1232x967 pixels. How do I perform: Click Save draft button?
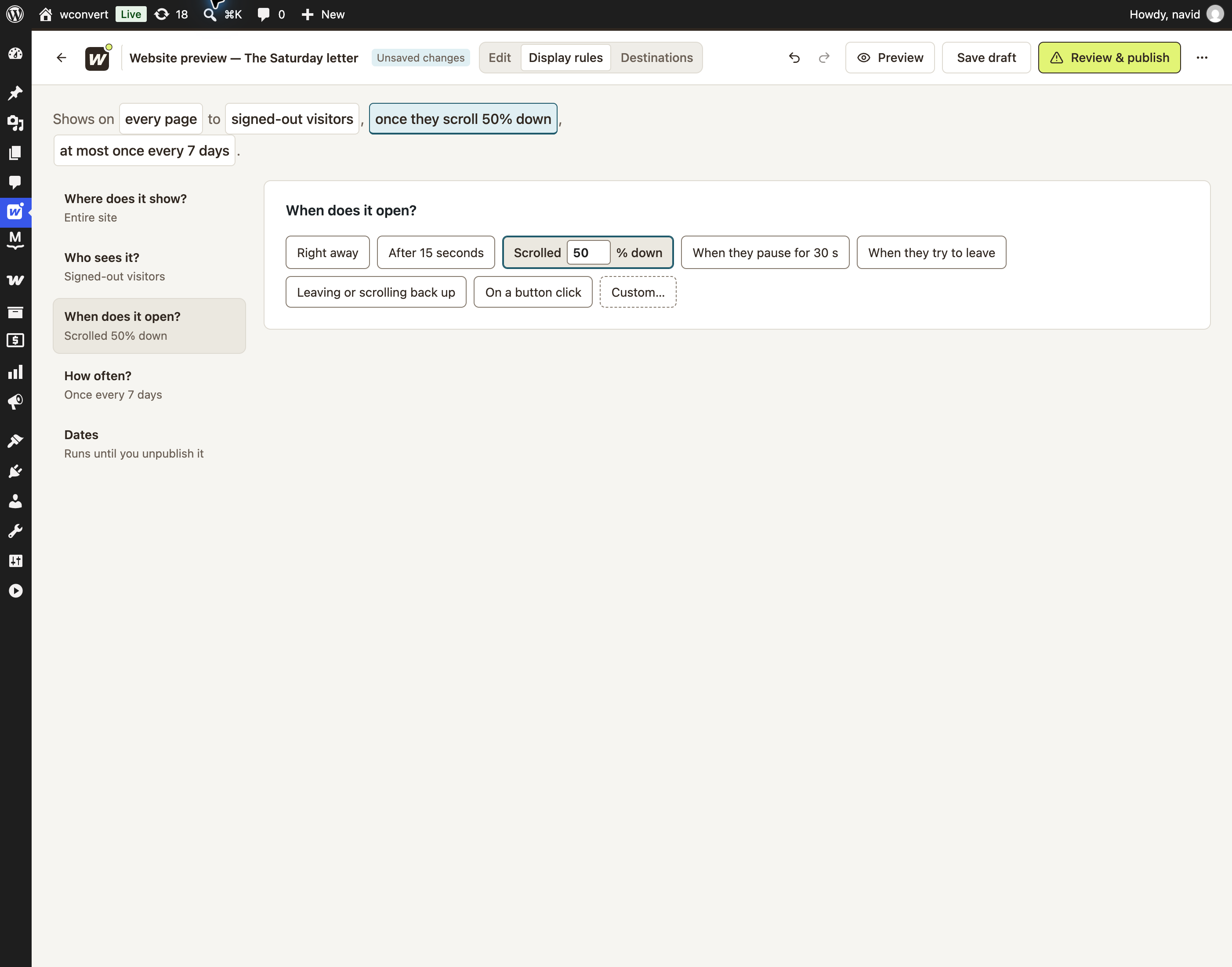click(986, 58)
